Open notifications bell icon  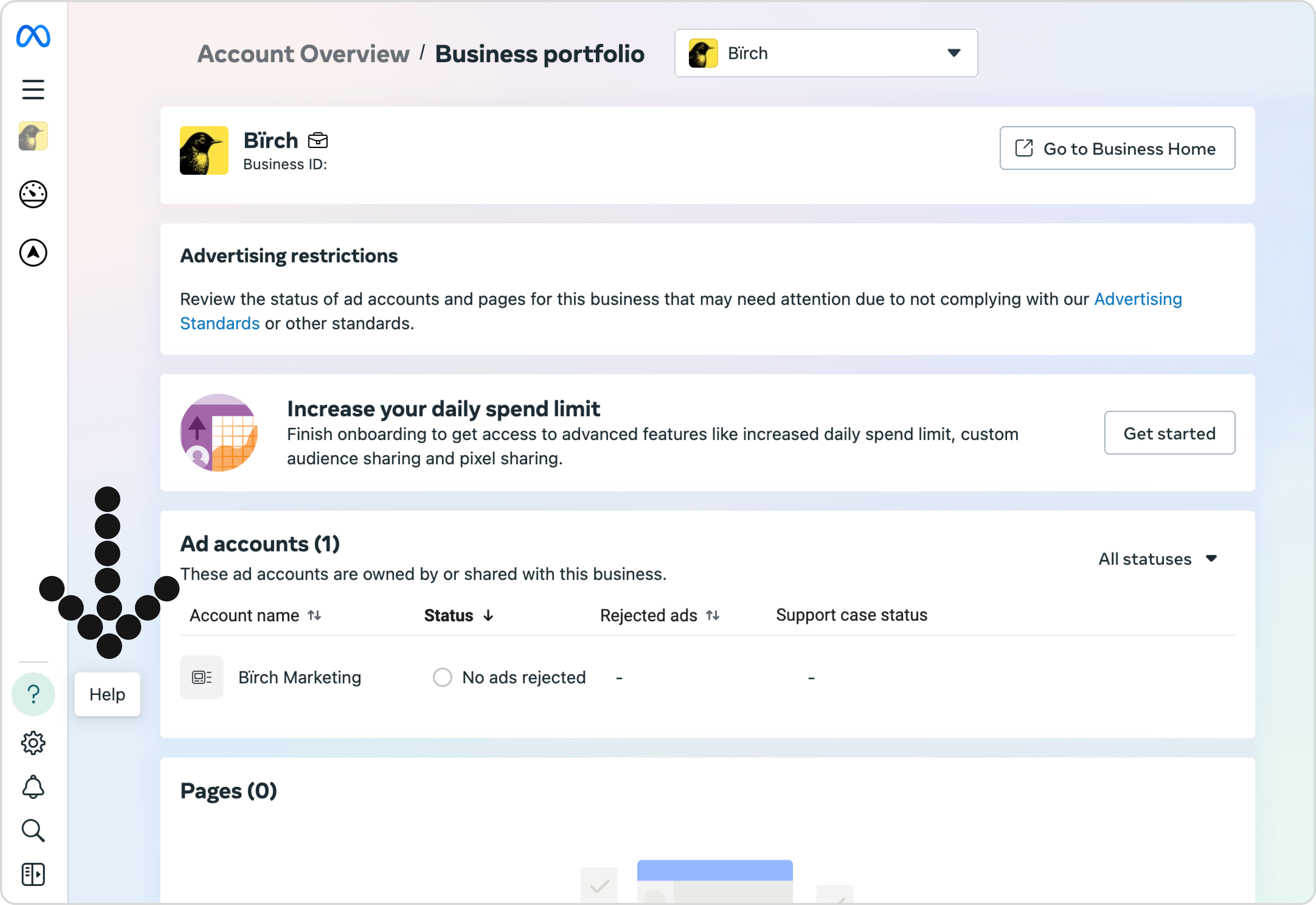[x=33, y=787]
